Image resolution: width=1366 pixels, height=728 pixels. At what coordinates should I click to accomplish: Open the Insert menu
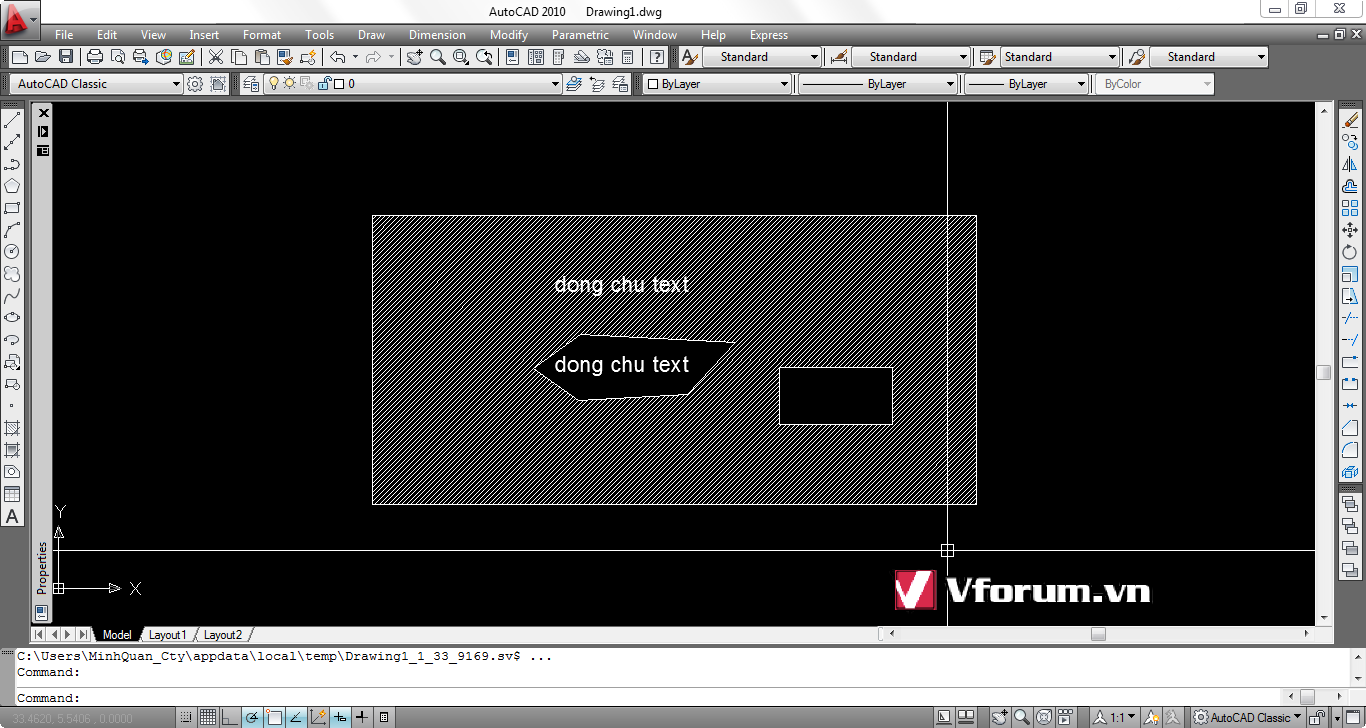tap(204, 35)
